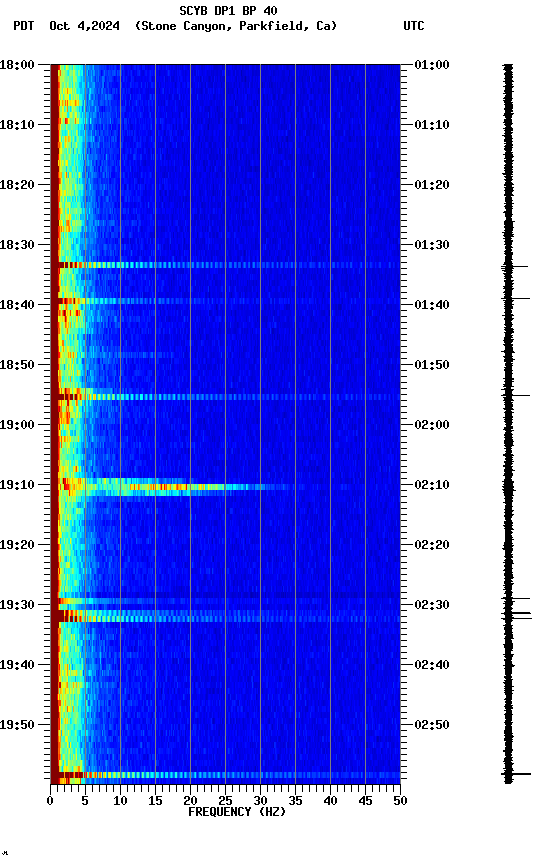Click the 01:30 UTC time label
552x864 pixels.
[432, 245]
